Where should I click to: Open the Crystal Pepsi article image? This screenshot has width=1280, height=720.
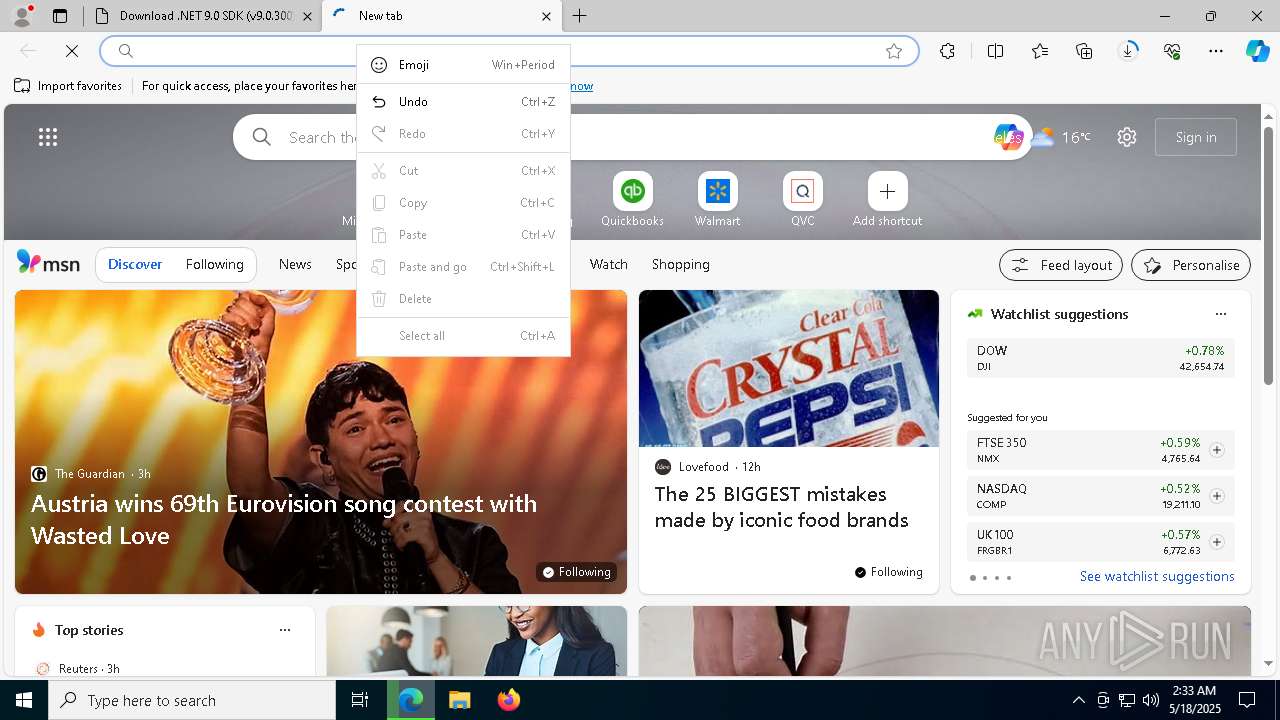(789, 368)
